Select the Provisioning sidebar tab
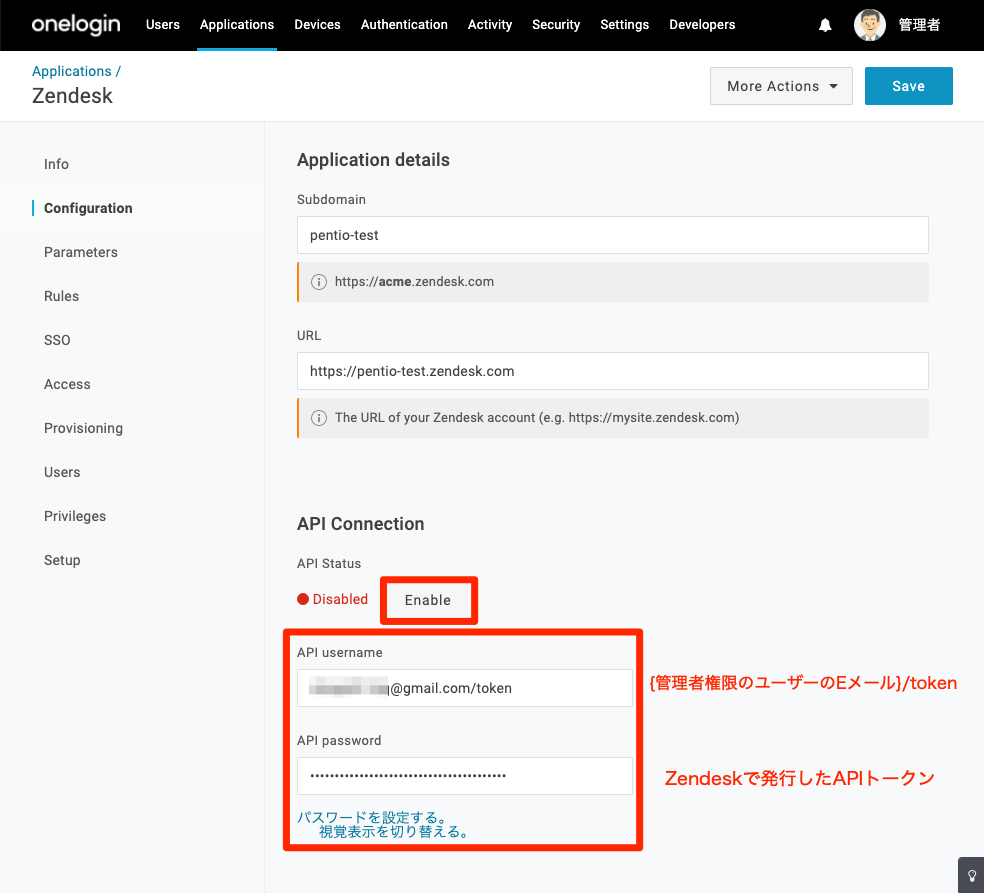984x893 pixels. (x=83, y=428)
